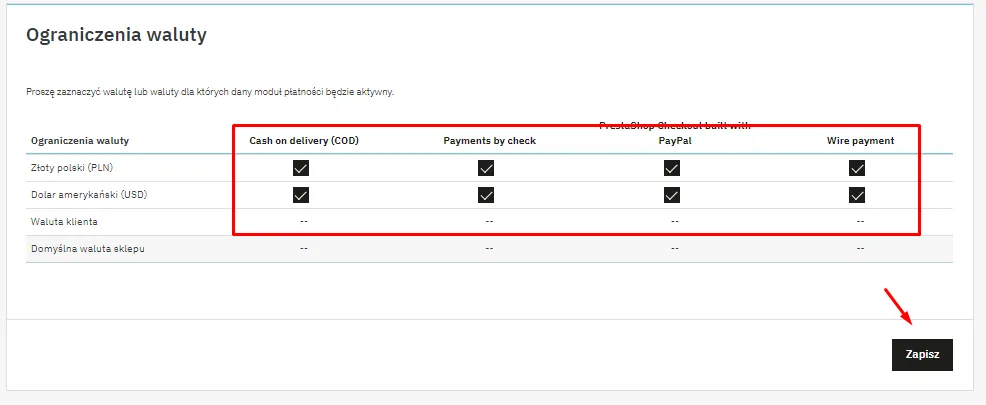Click the Proszę zaznaczyć walutę instruction text
The width and height of the screenshot is (986, 405).
[210, 92]
